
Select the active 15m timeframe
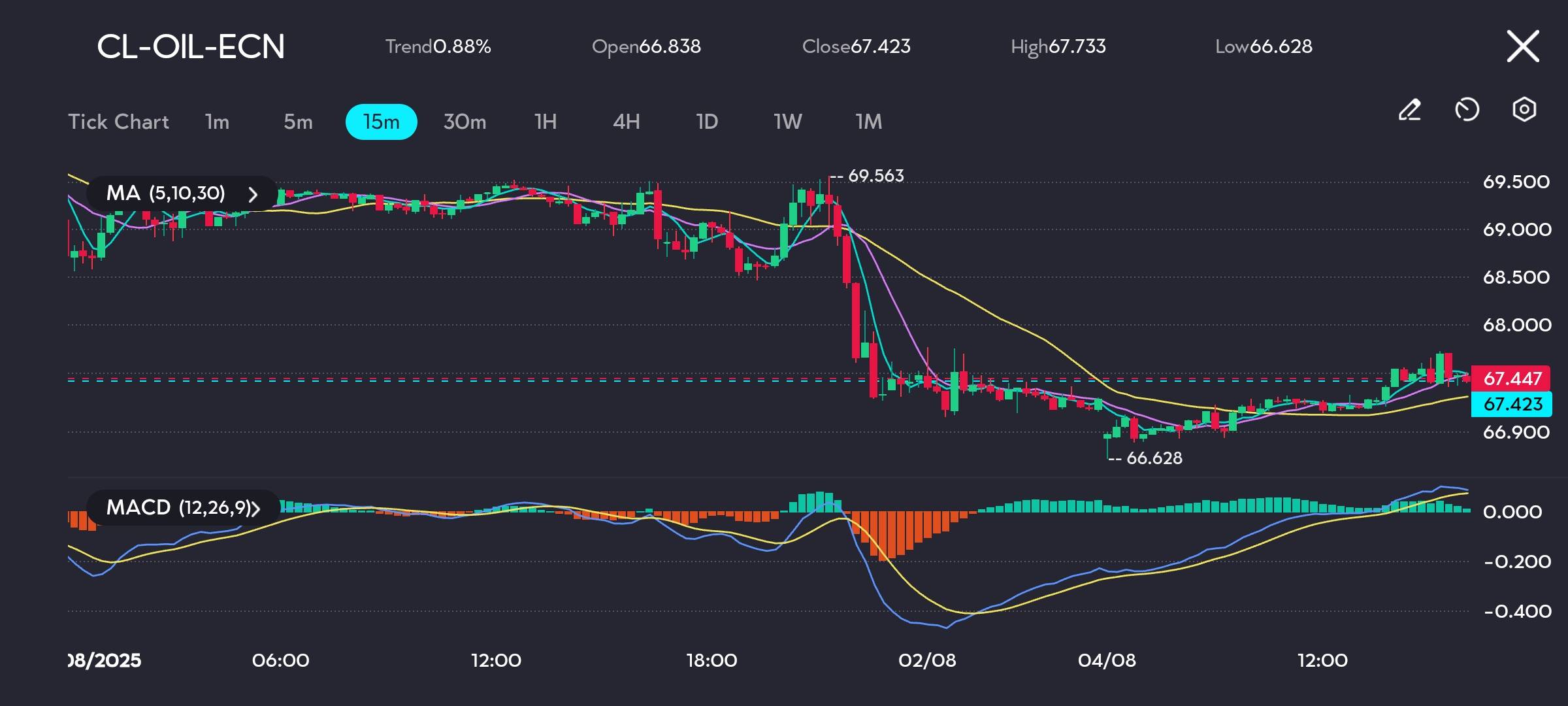(381, 122)
